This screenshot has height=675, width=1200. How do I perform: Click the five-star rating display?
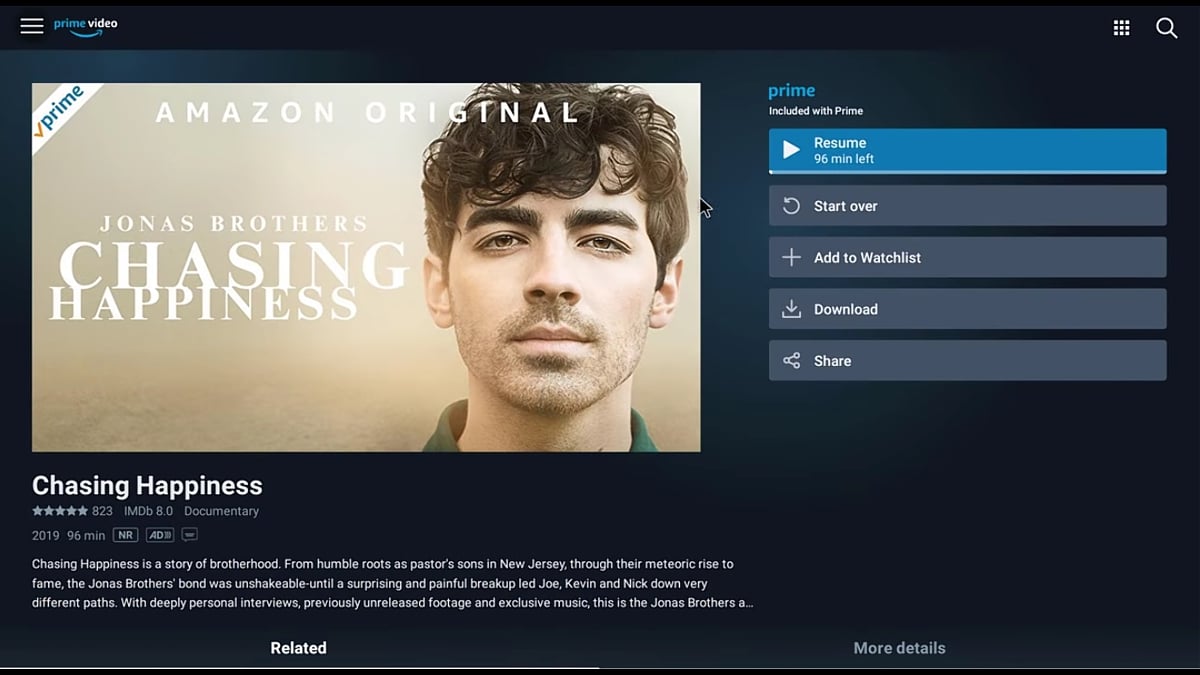coord(59,511)
